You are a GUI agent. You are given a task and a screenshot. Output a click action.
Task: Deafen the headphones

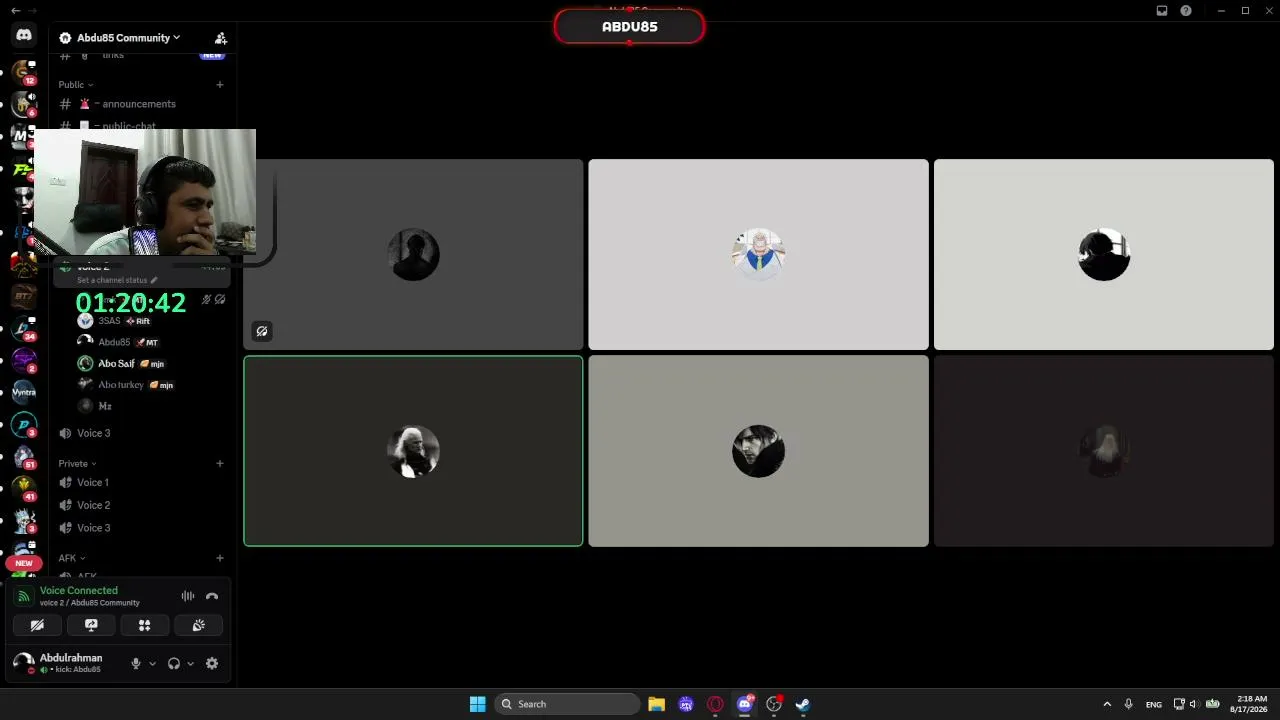point(174,663)
